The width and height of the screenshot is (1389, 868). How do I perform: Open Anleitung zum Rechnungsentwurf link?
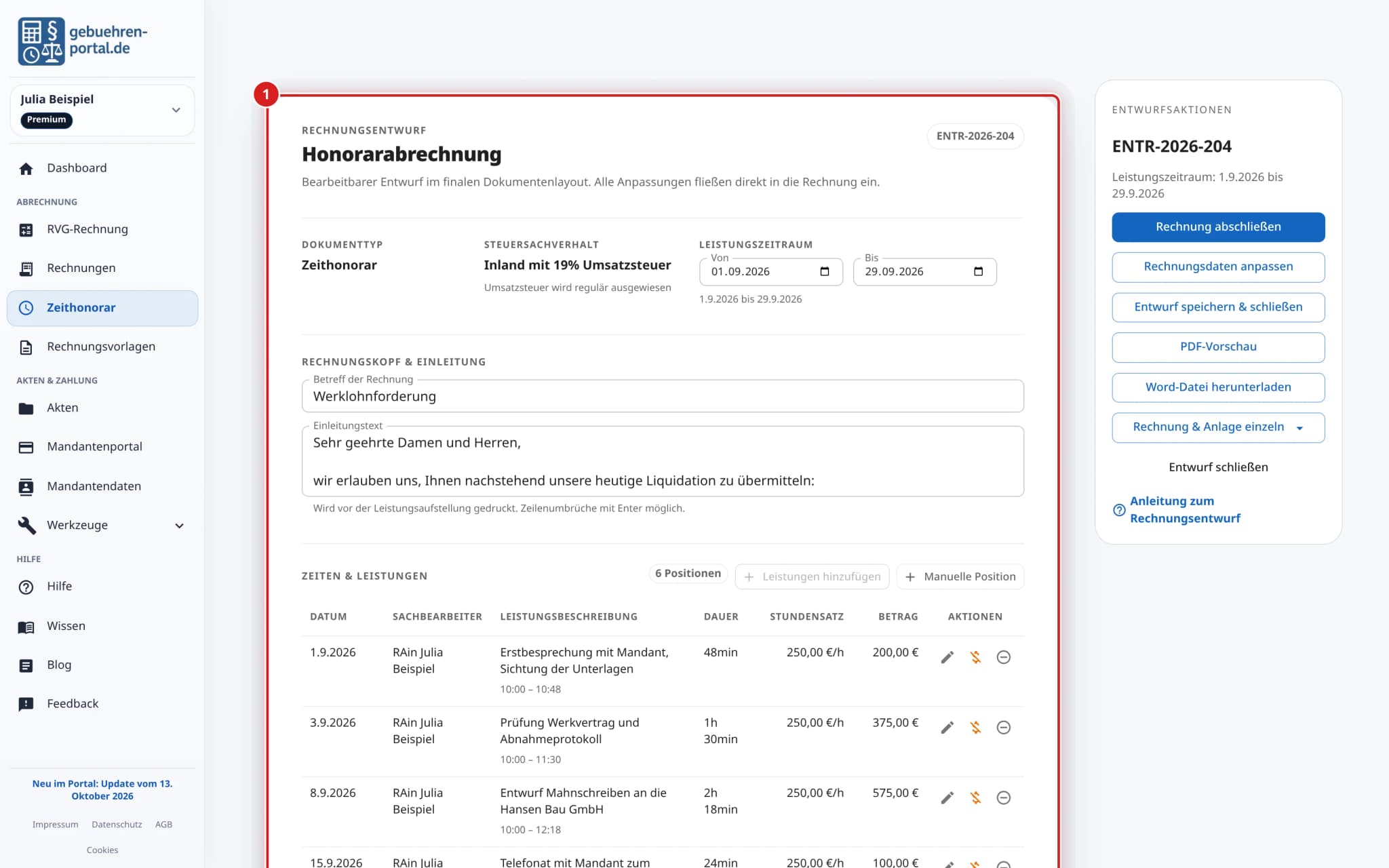pos(1185,510)
